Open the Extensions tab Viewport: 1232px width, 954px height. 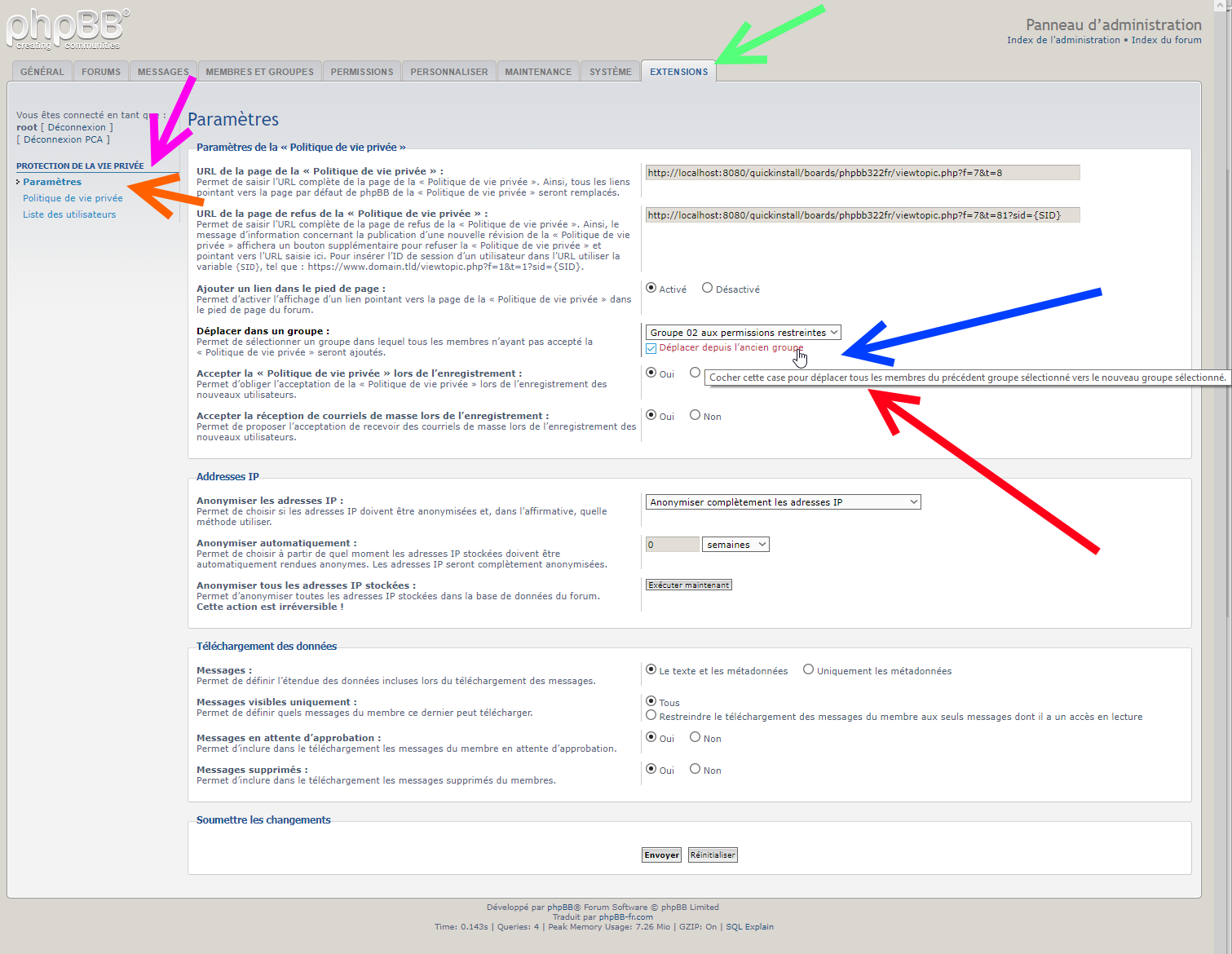(x=678, y=72)
